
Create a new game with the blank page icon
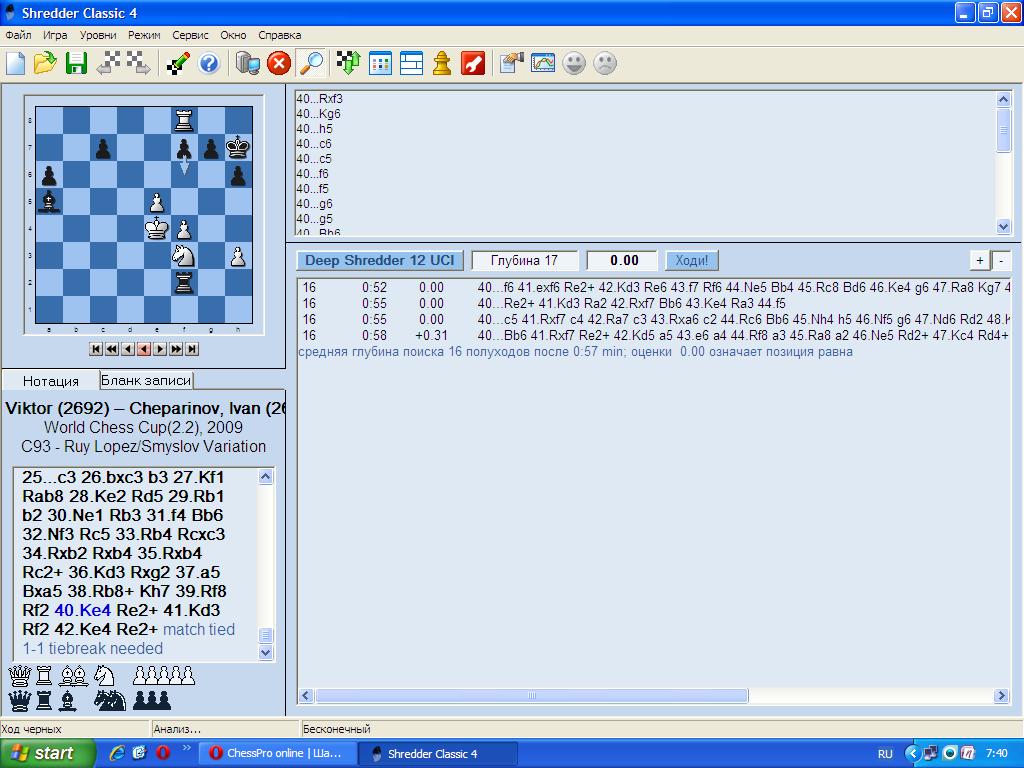pos(15,63)
